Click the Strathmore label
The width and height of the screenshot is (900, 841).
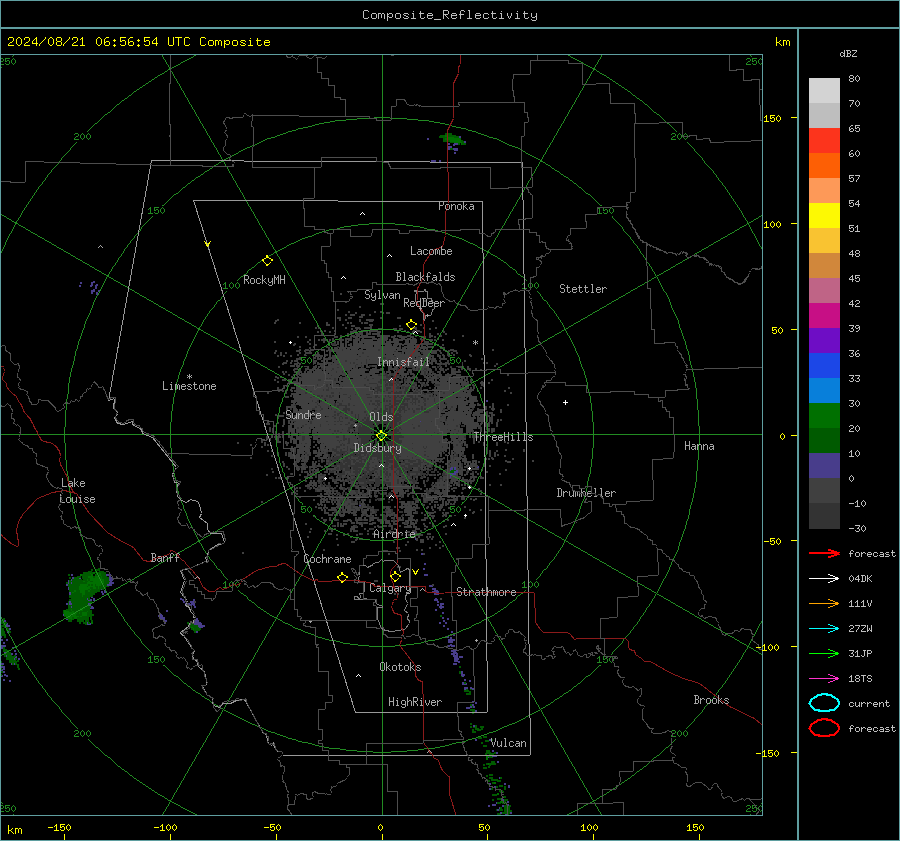click(x=486, y=592)
